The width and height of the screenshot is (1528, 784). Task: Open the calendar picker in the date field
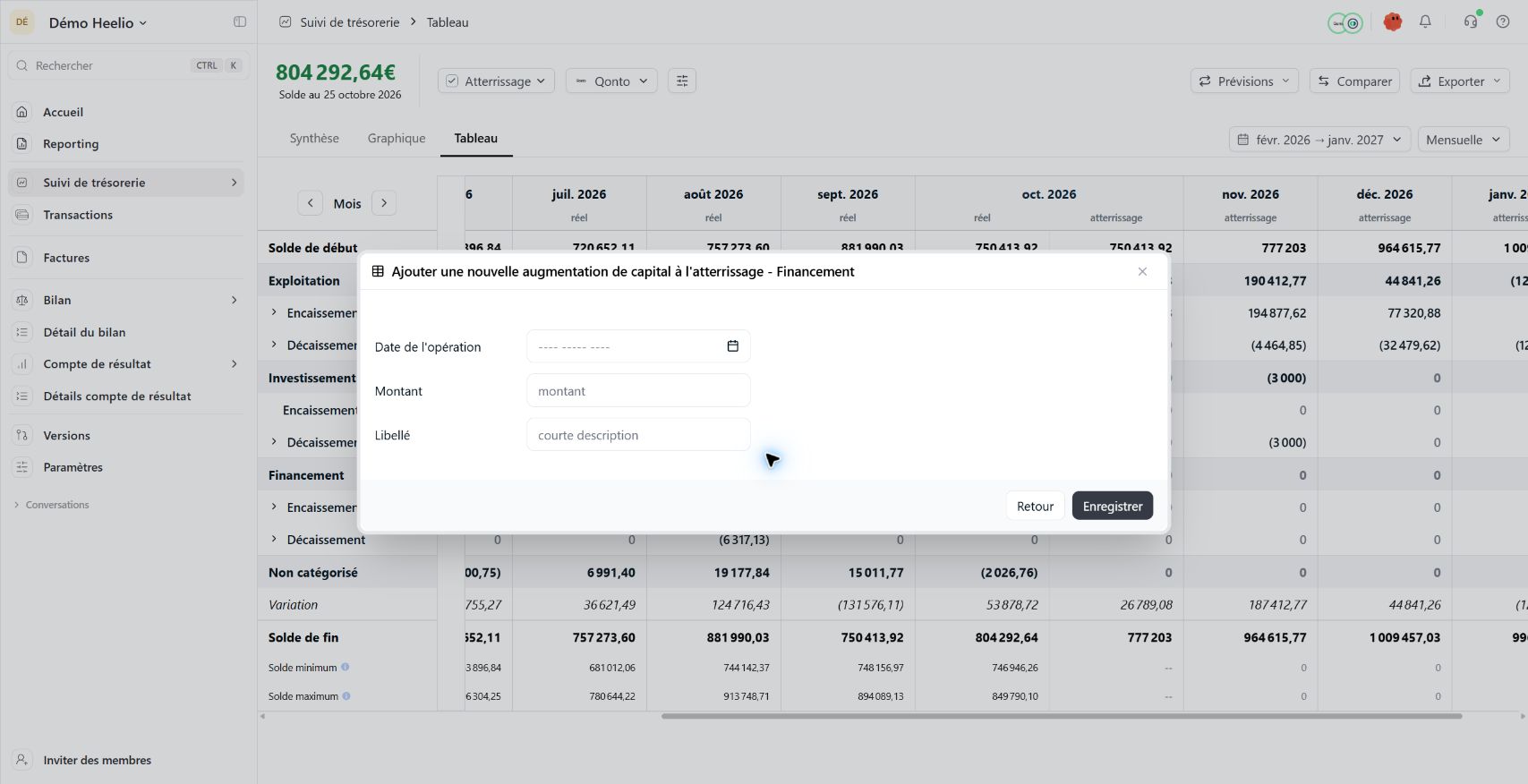pos(732,346)
